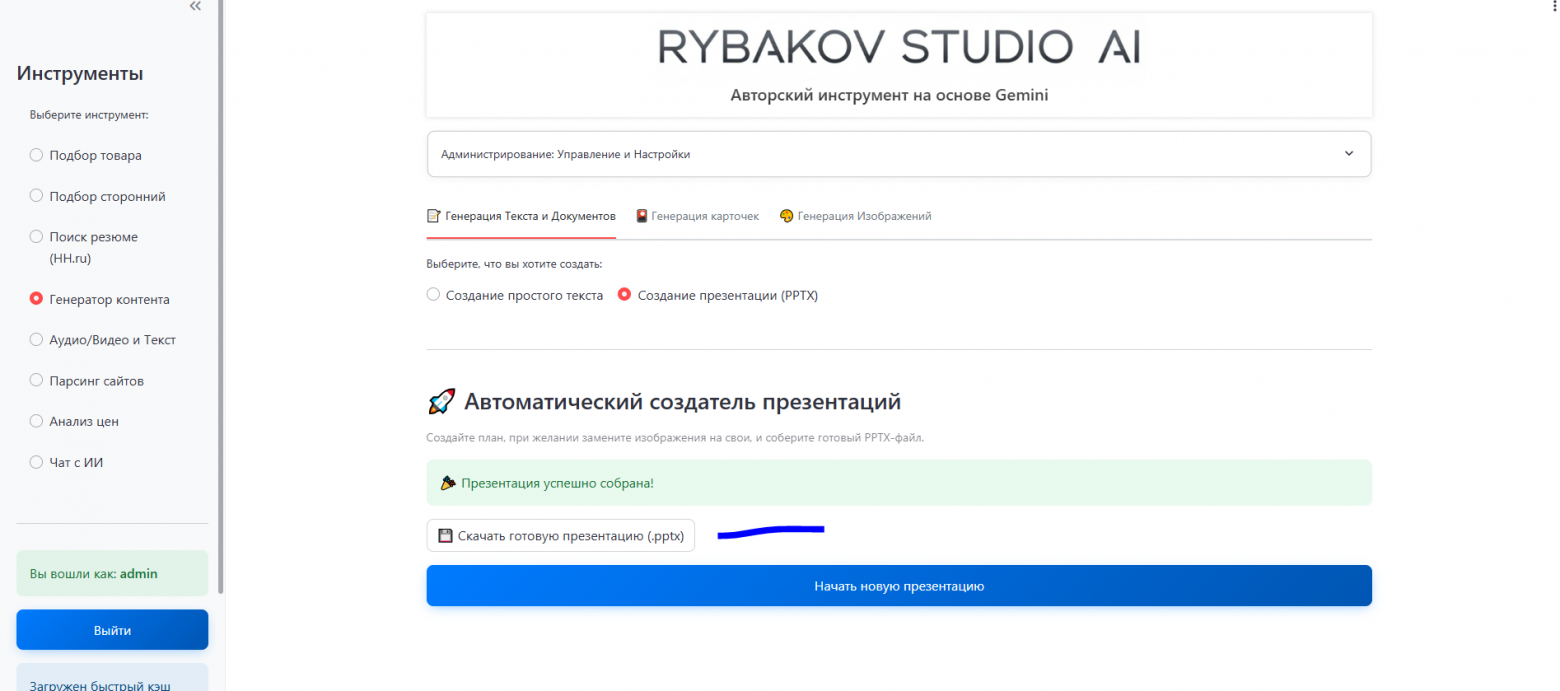
Task: Select the Чат с ИИ tool option
Action: click(x=35, y=462)
